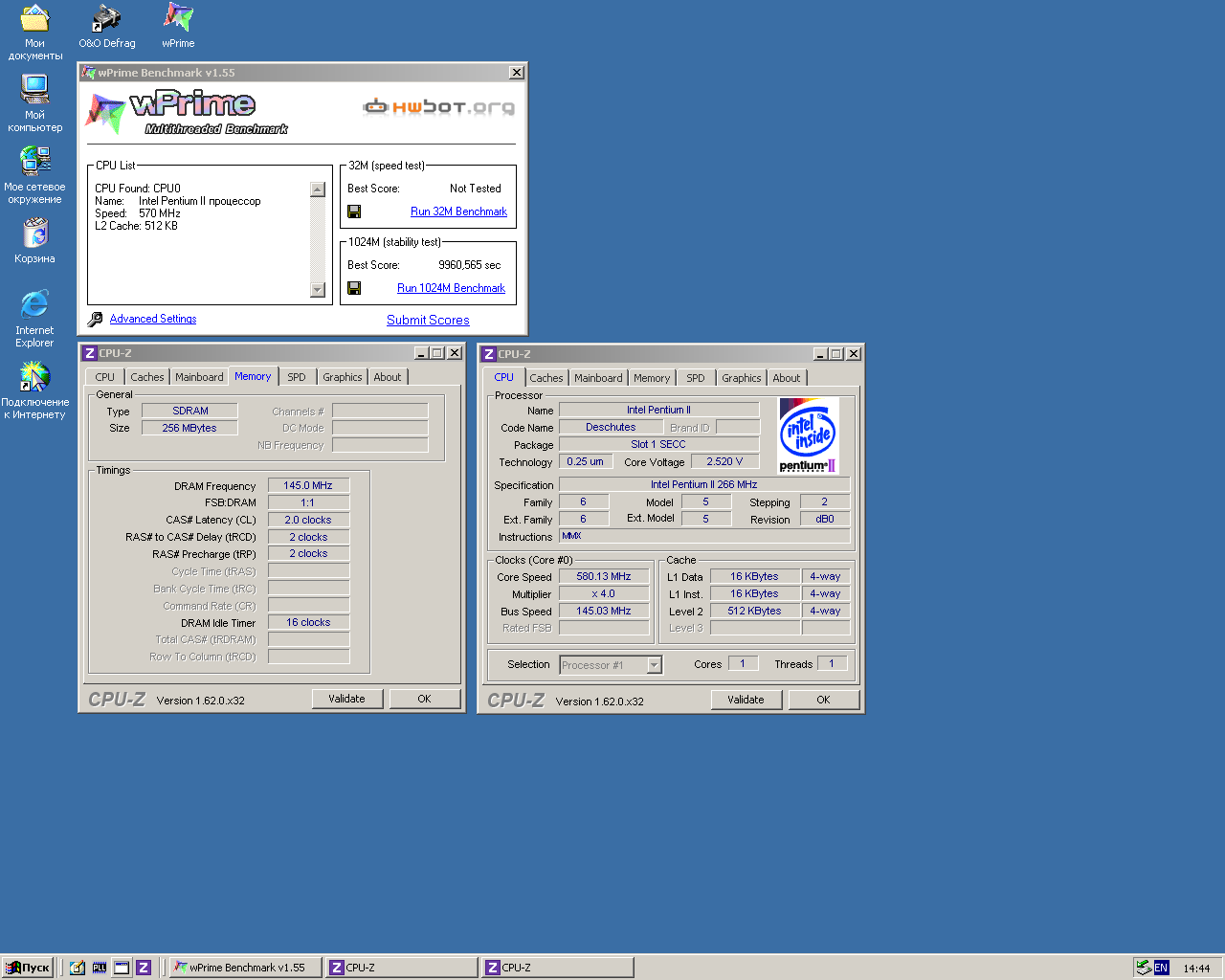Click the taskbar clock showing 14:44
The height and width of the screenshot is (980, 1225).
coord(1196,968)
